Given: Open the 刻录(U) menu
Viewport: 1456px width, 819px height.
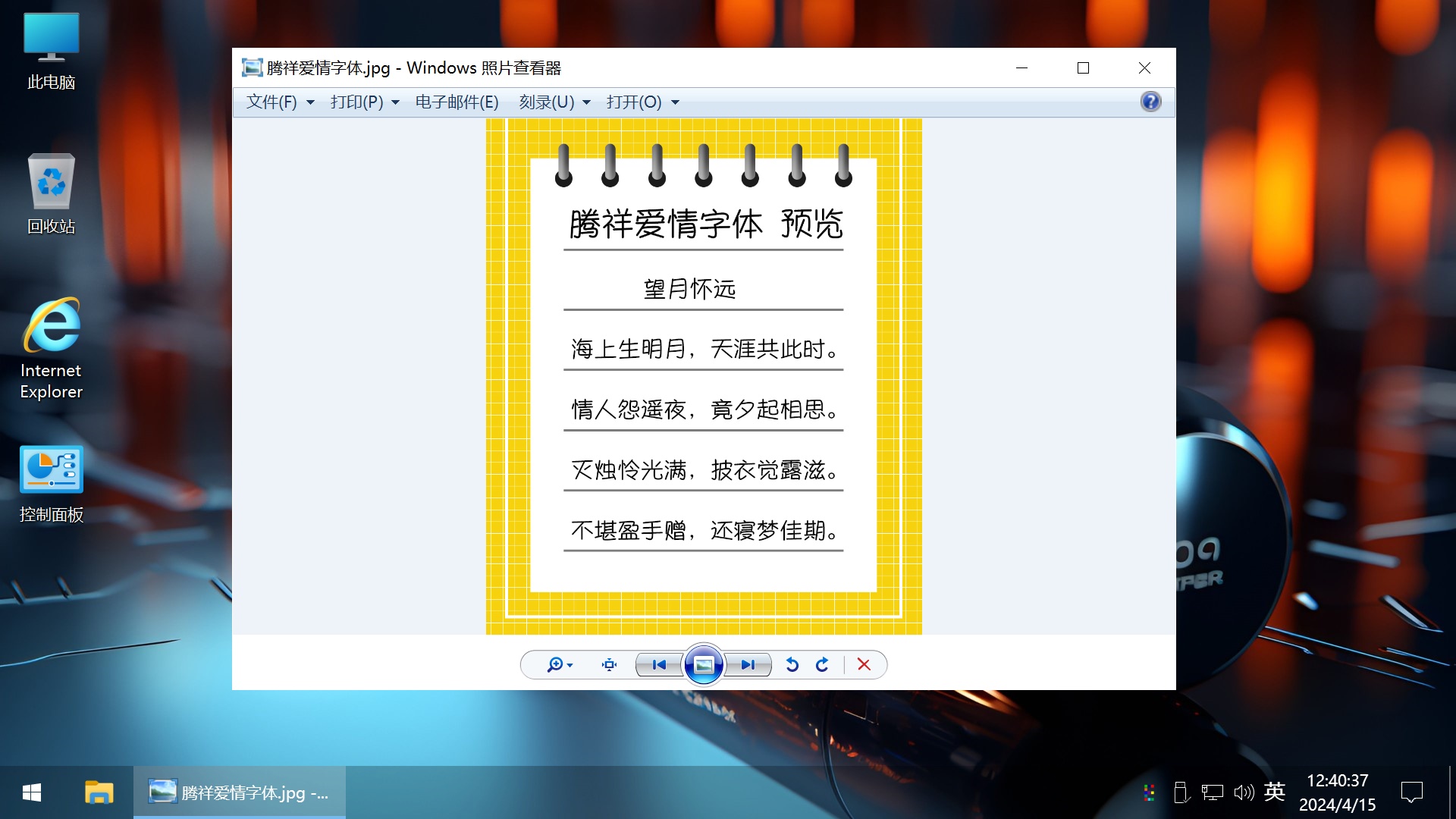Looking at the screenshot, I should tap(547, 102).
